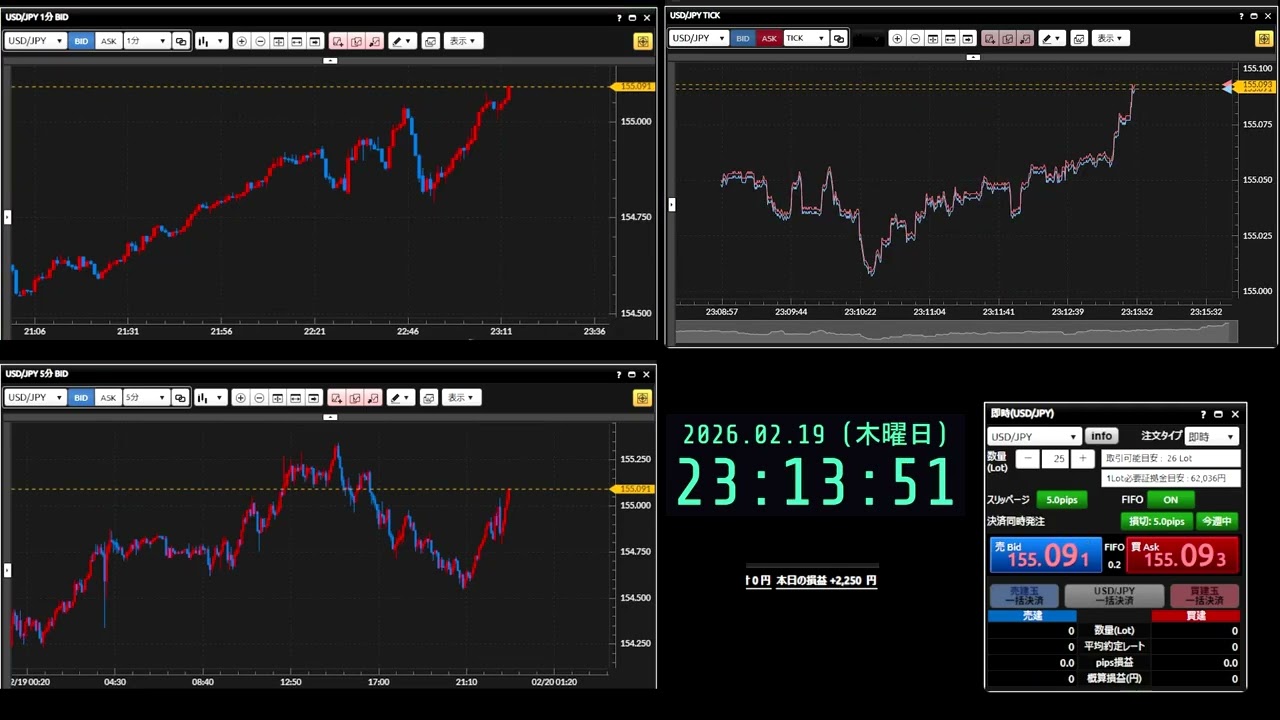This screenshot has height=720, width=1280.
Task: Select BID price in 5-minute chart
Action: tap(81, 397)
